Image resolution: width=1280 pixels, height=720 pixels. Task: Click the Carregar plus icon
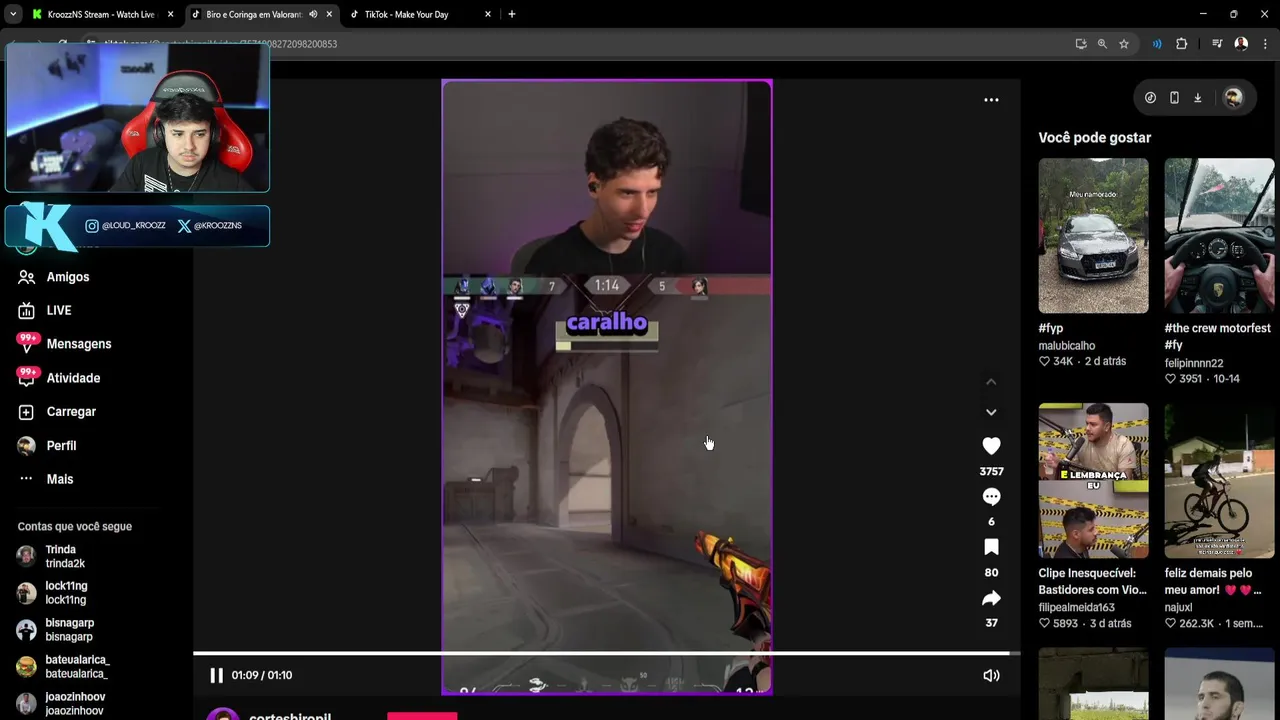[27, 412]
